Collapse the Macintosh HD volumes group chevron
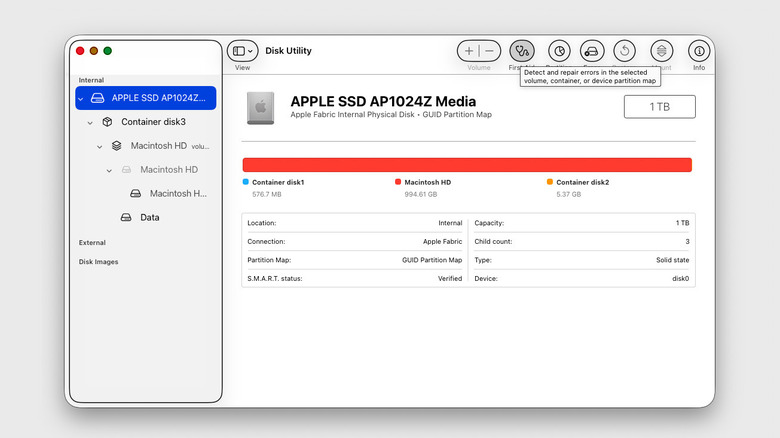 tap(99, 146)
